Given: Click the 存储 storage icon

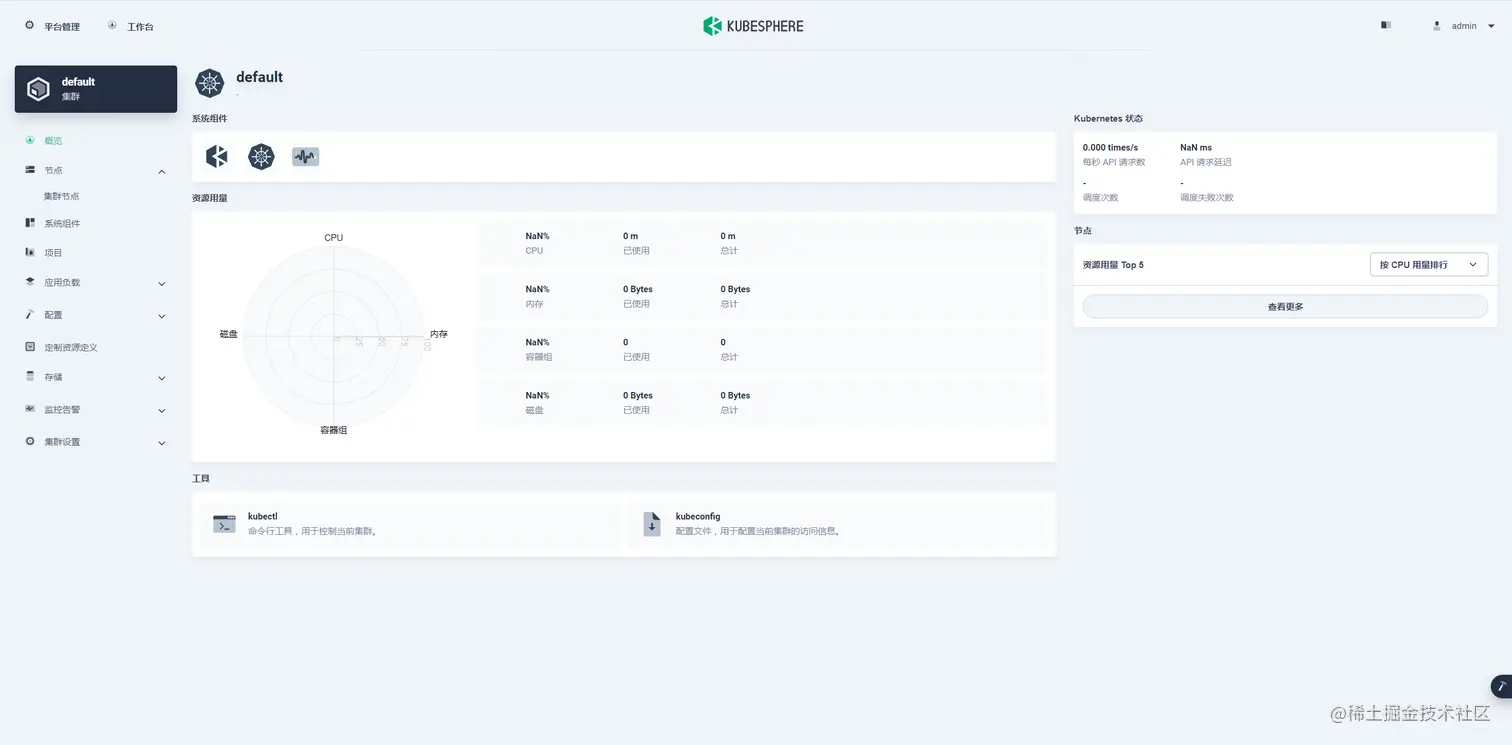Looking at the screenshot, I should pos(30,377).
